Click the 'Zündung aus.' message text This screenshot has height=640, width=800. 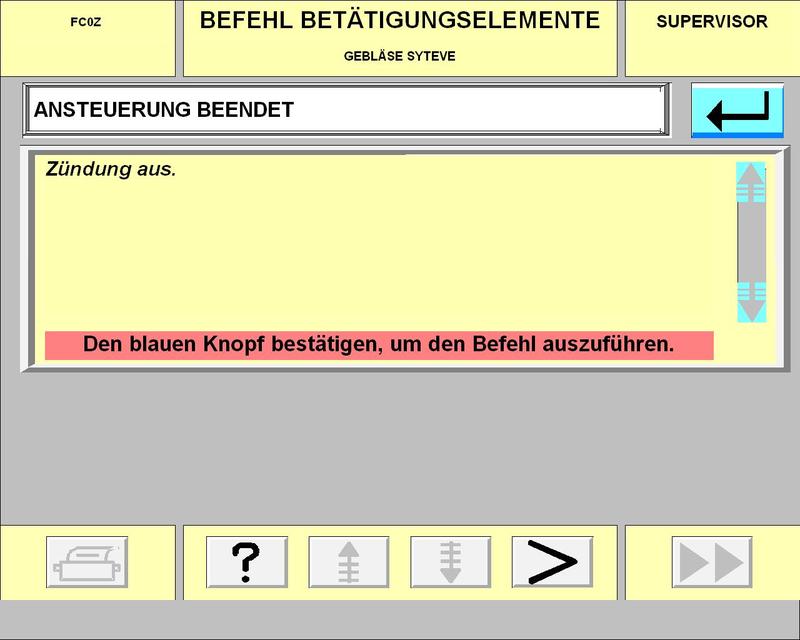pos(111,170)
